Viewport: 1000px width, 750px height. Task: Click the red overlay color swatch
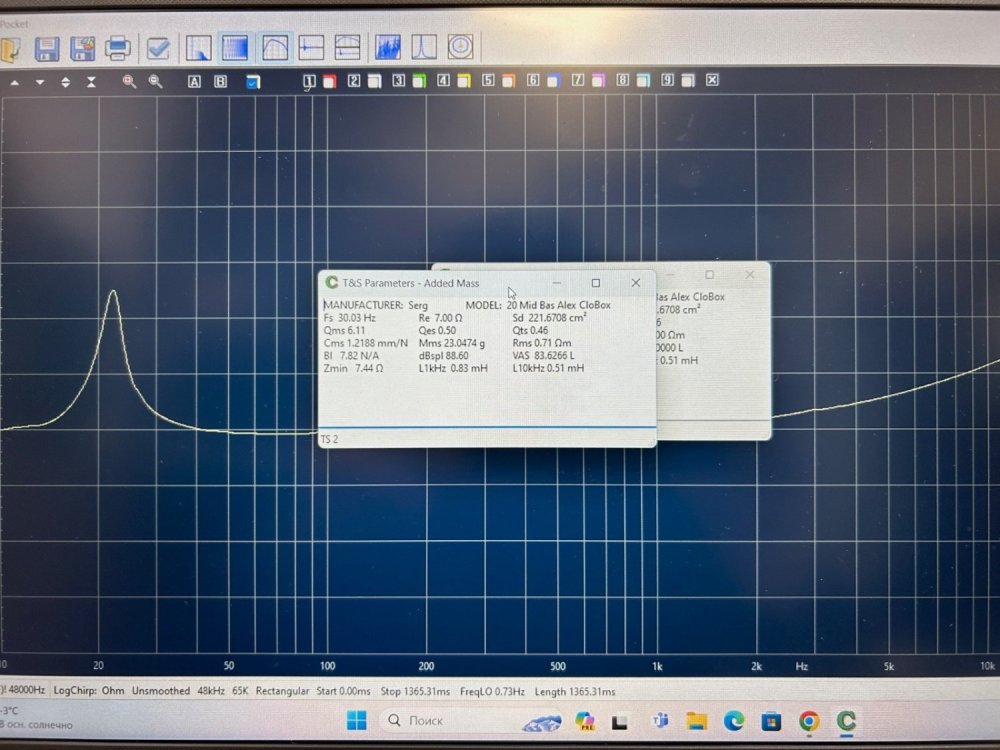(328, 81)
